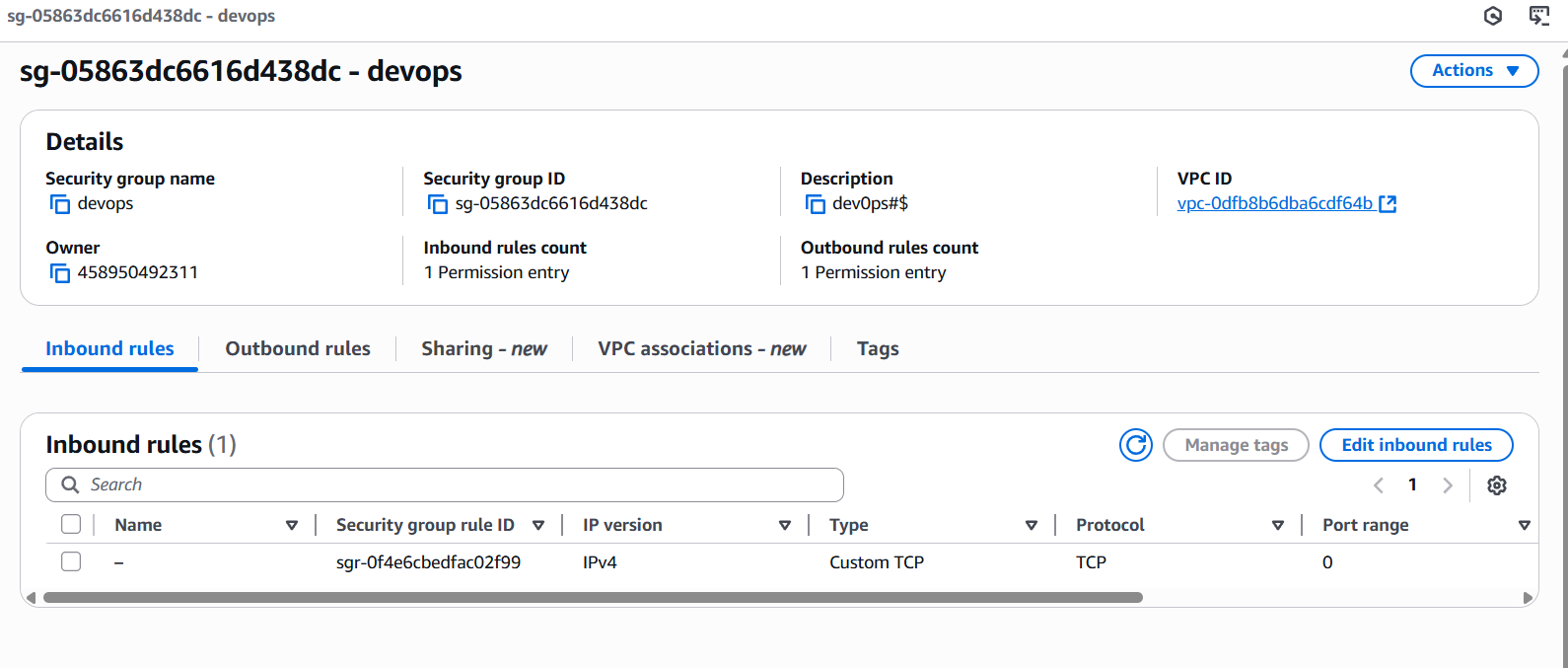This screenshot has height=668, width=1568.
Task: Copy the security group ID value
Action: [438, 204]
